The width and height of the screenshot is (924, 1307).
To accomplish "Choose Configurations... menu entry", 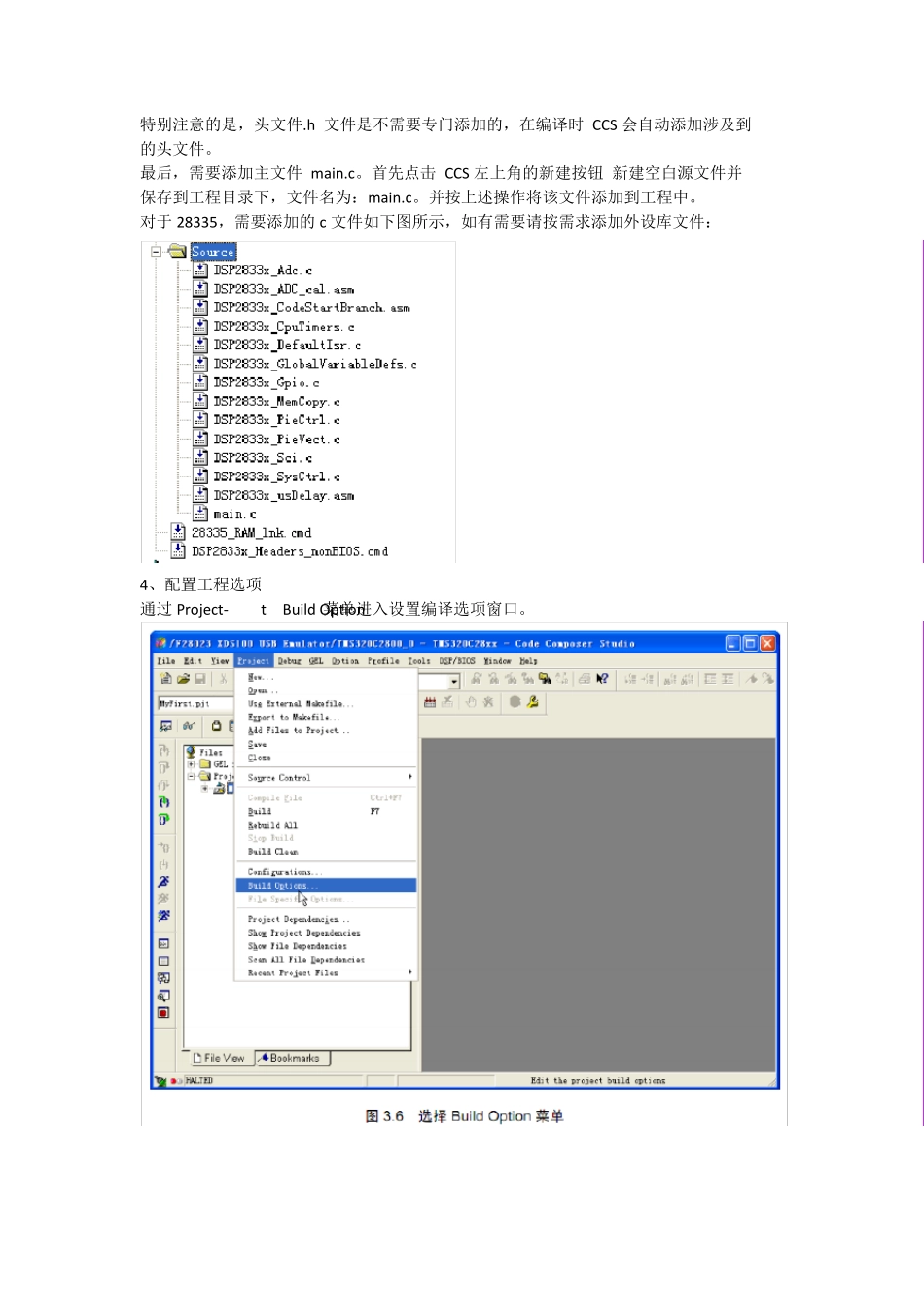I will click(x=326, y=872).
